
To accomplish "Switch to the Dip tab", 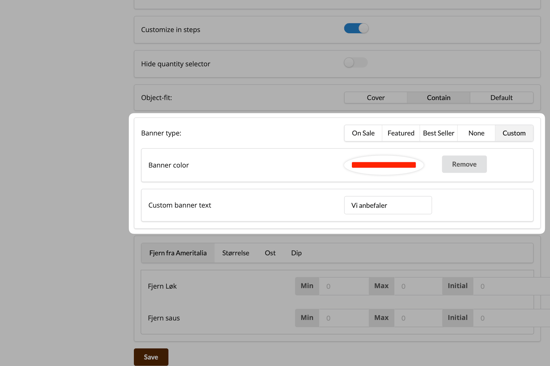I will pos(296,253).
